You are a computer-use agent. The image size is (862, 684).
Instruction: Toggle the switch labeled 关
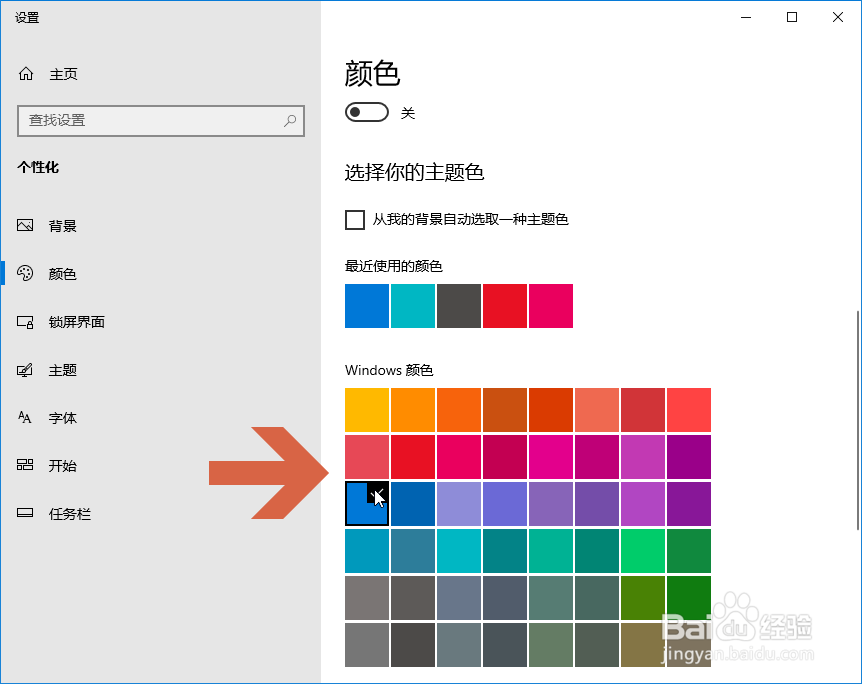coord(367,112)
